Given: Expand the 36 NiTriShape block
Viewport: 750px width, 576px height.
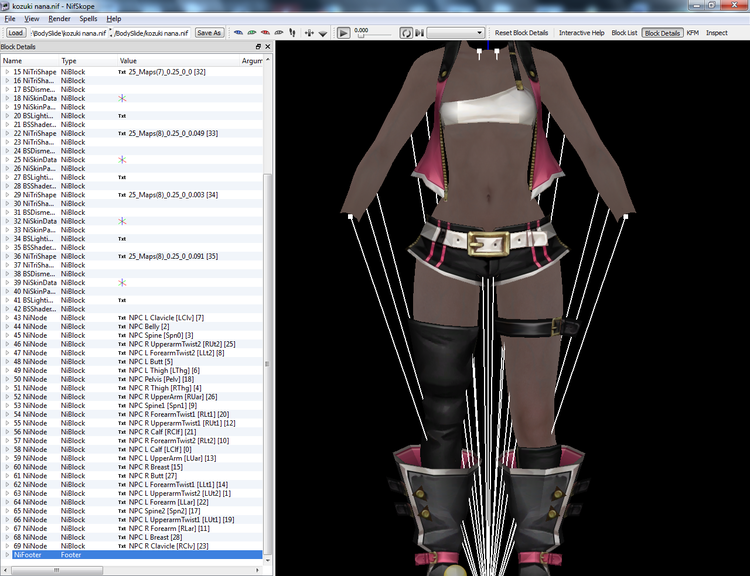Looking at the screenshot, I should click(x=7, y=256).
